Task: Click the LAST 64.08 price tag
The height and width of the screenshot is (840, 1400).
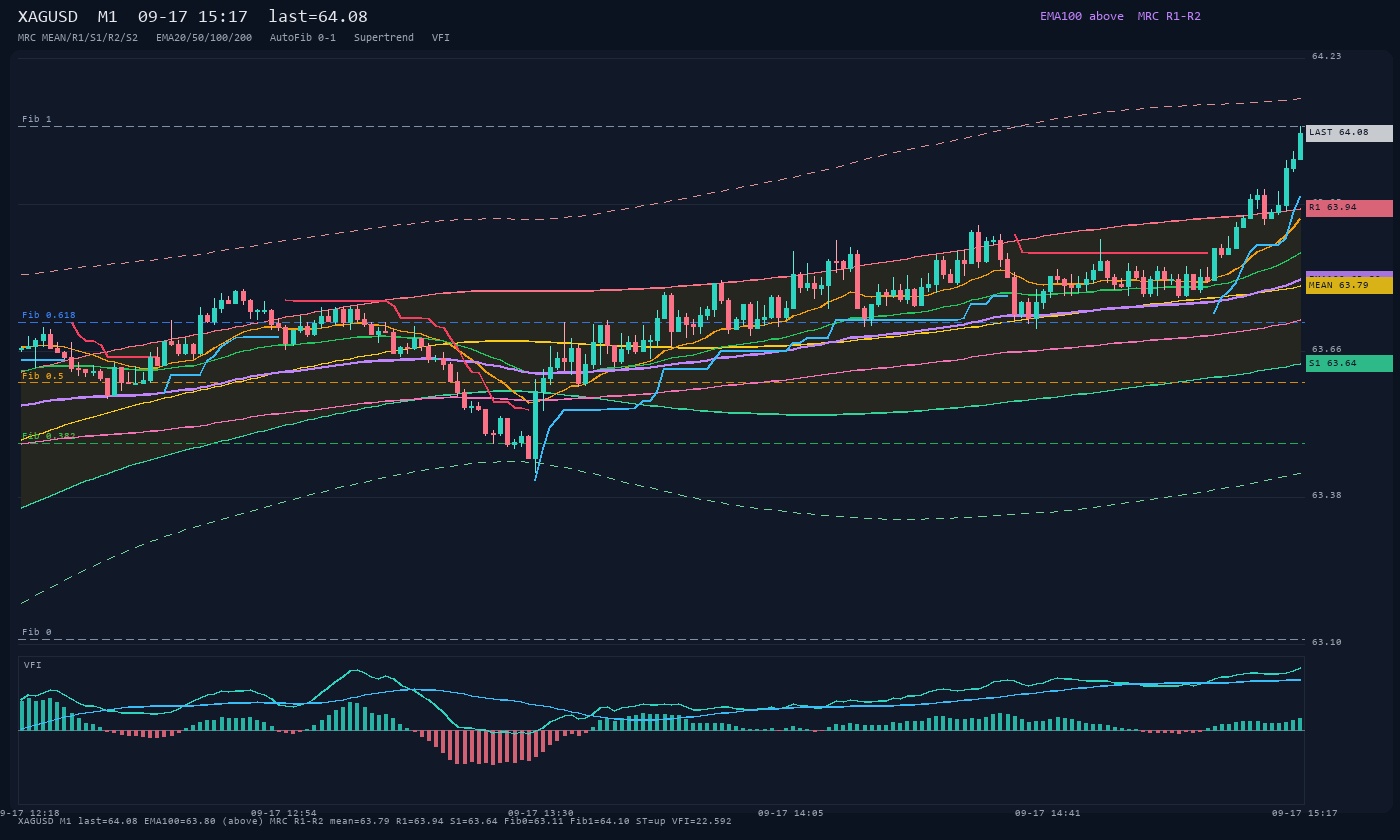Action: [x=1349, y=133]
